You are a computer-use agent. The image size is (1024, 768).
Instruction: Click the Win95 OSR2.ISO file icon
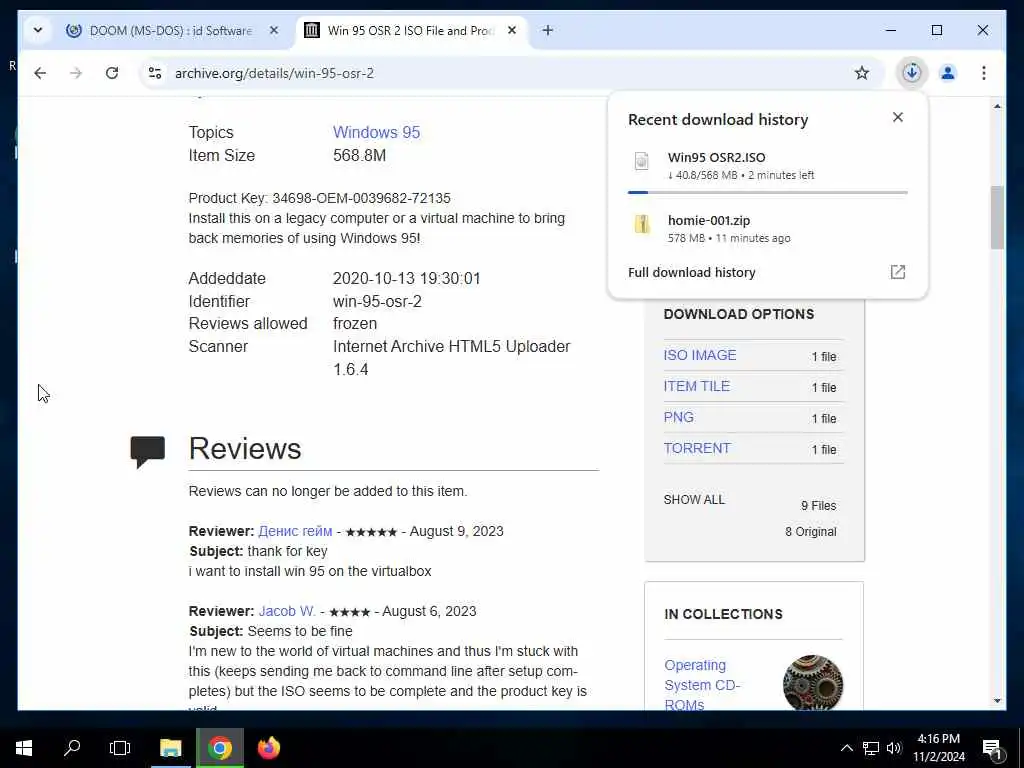coord(642,161)
